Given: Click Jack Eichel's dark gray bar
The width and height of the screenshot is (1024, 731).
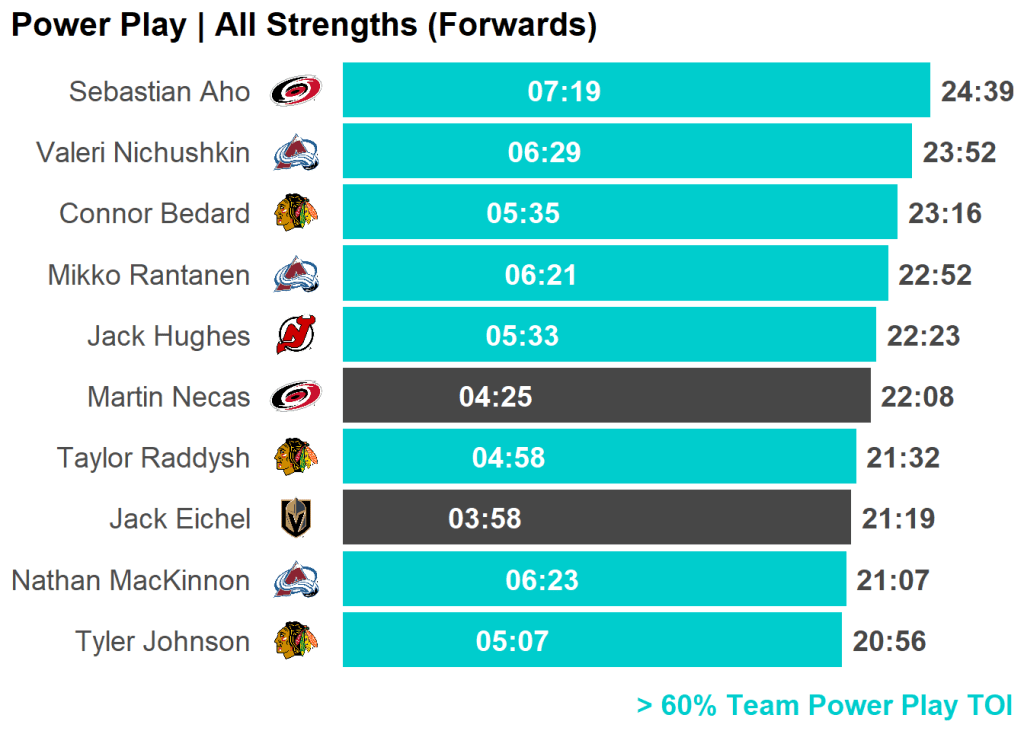Looking at the screenshot, I should tap(596, 518).
